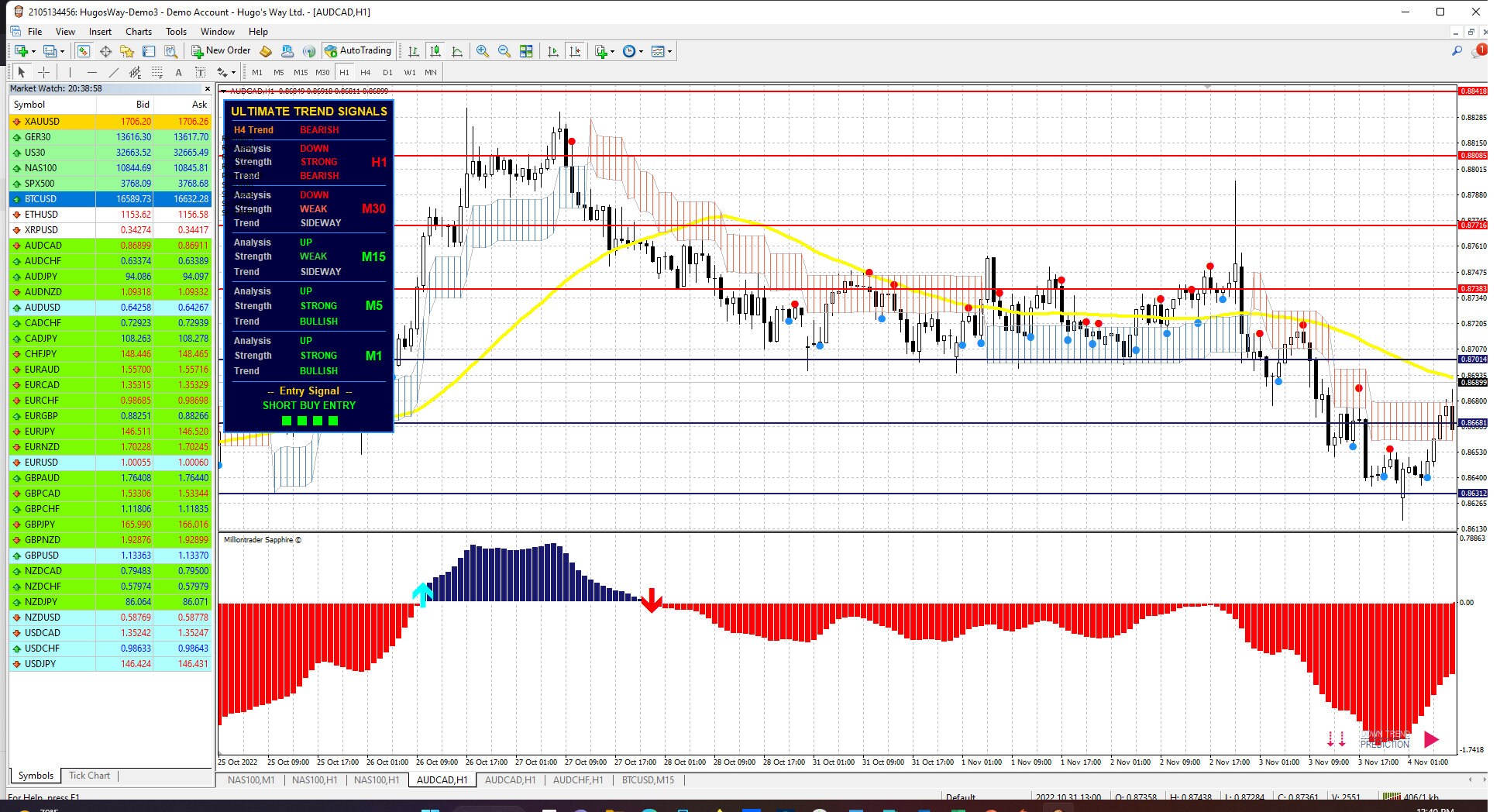Open the Indicators dropdown arrow
1500x812 pixels.
click(x=612, y=51)
